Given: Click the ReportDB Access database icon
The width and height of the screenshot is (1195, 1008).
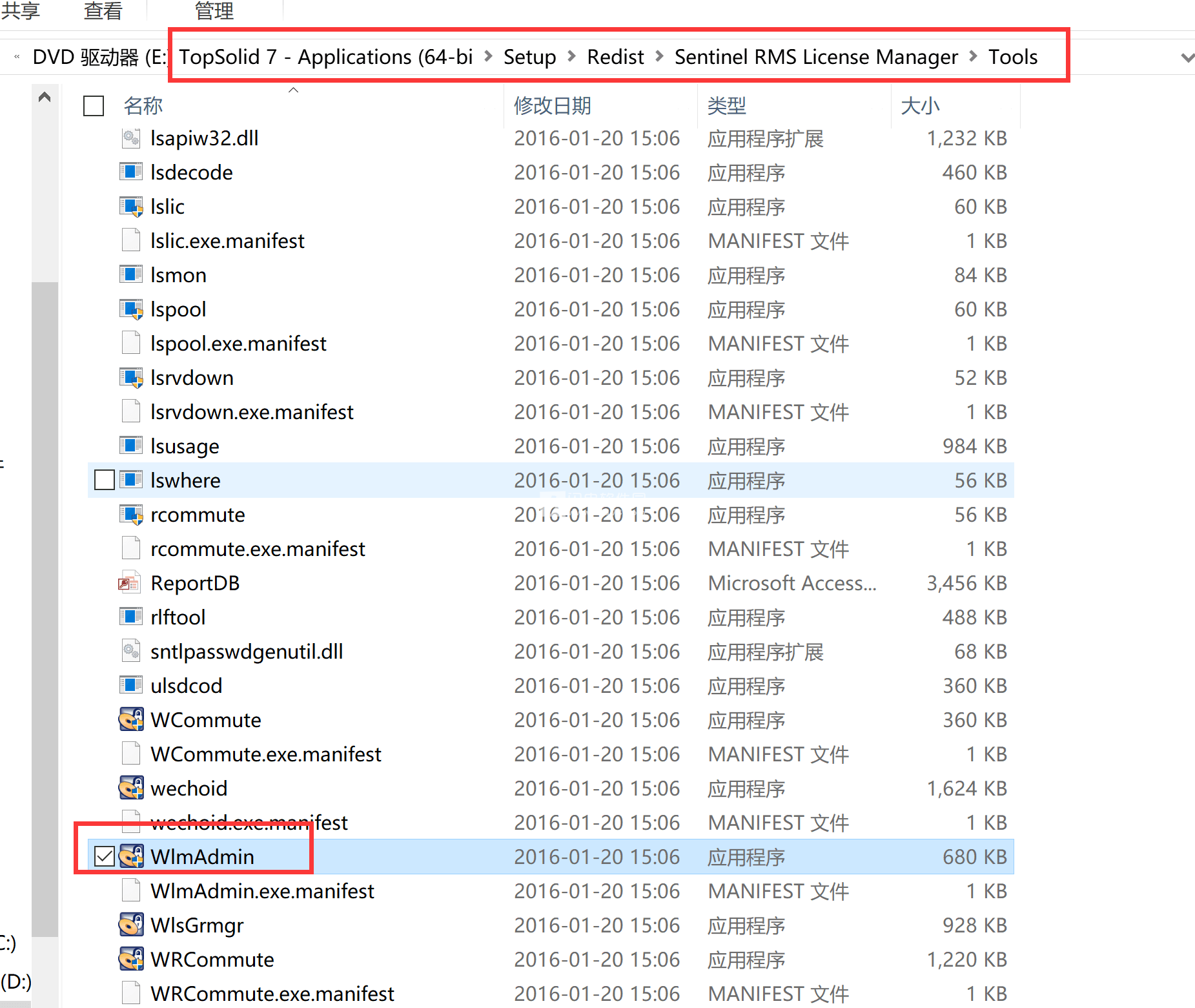Looking at the screenshot, I should pyautogui.click(x=130, y=582).
